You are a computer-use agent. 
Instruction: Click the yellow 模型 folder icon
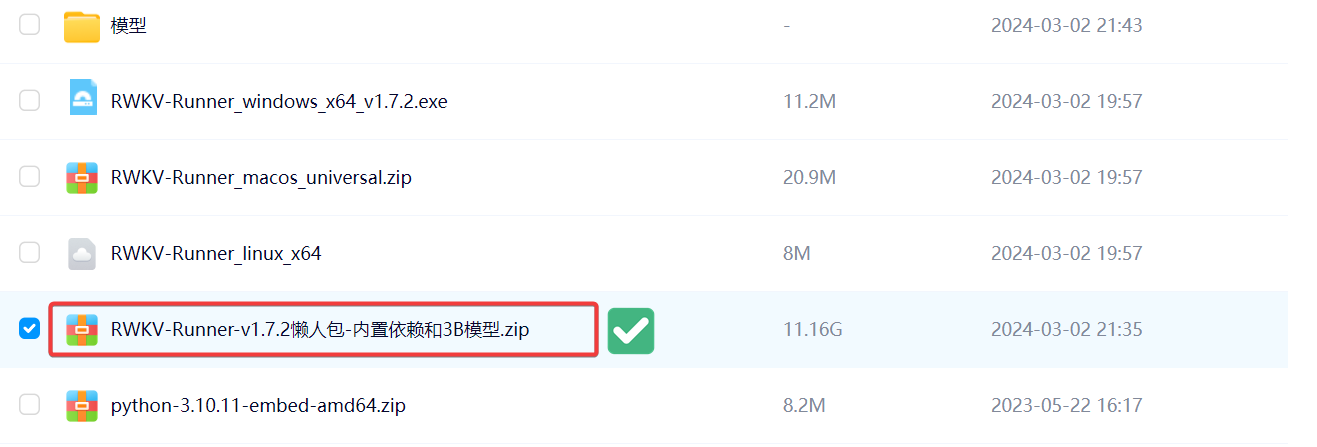pos(82,26)
